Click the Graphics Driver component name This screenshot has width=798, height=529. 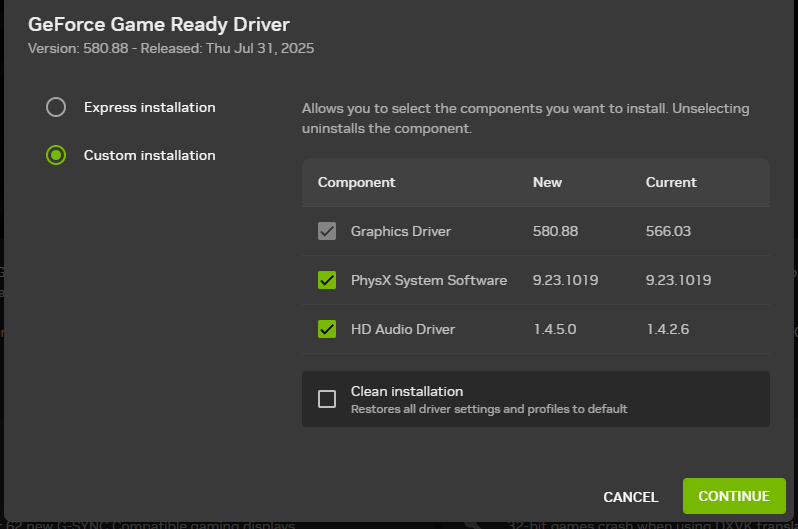pos(400,231)
